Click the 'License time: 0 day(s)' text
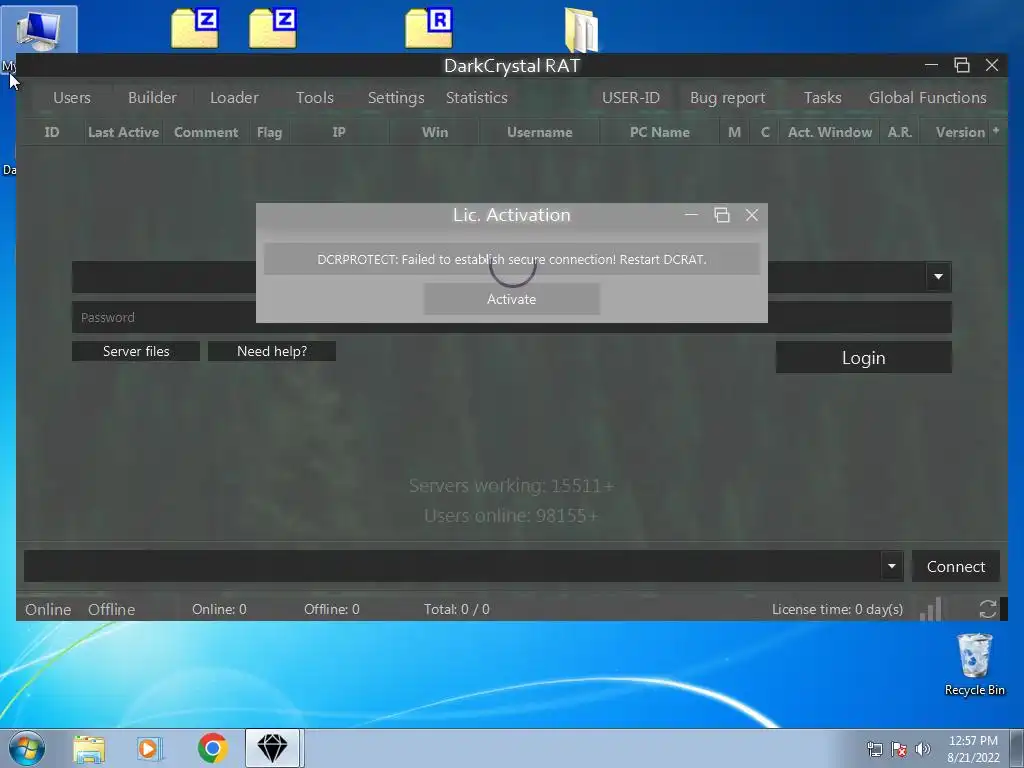 click(x=837, y=609)
